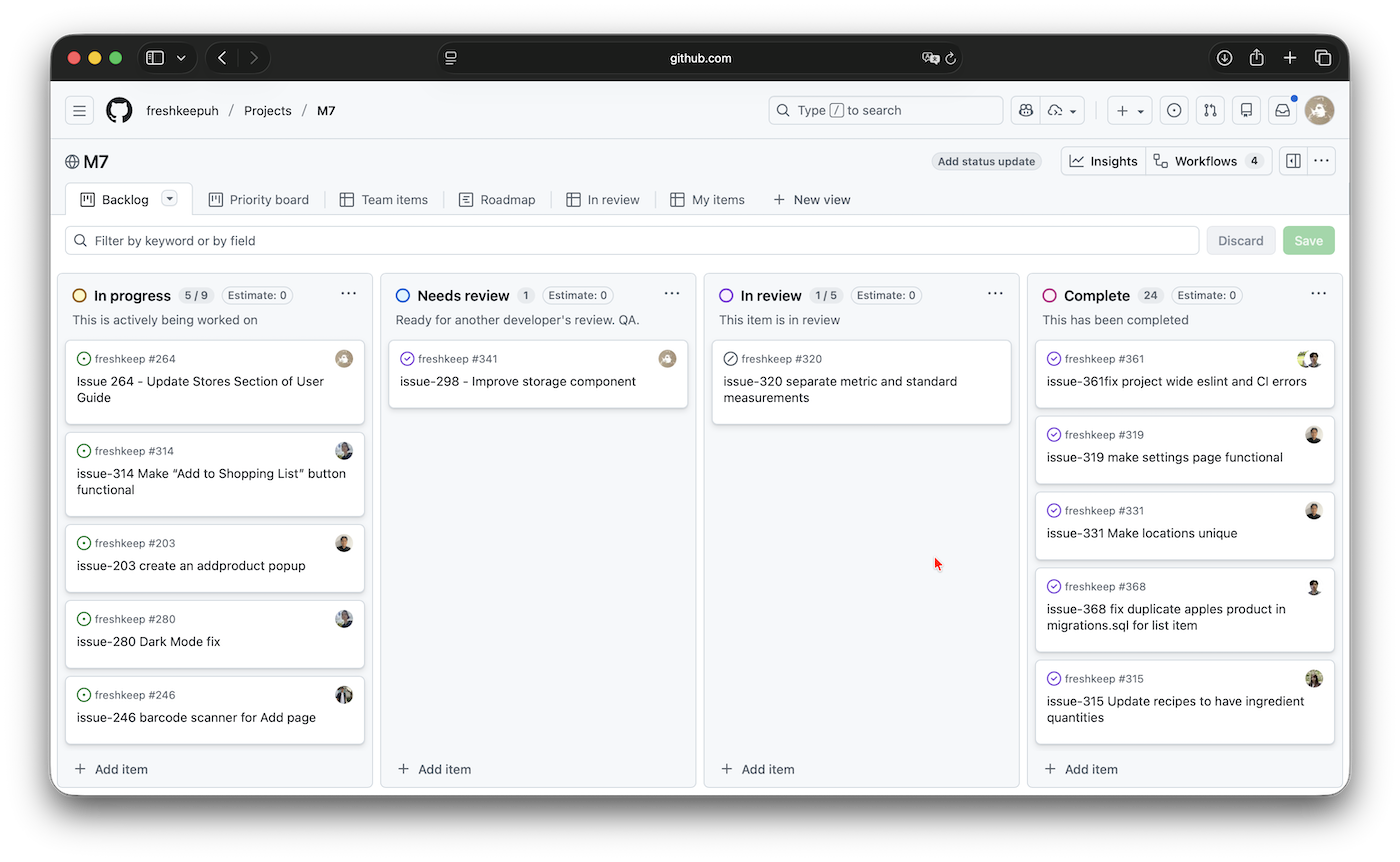The image size is (1400, 862).
Task: Open the Safari share icon
Action: [x=1257, y=58]
